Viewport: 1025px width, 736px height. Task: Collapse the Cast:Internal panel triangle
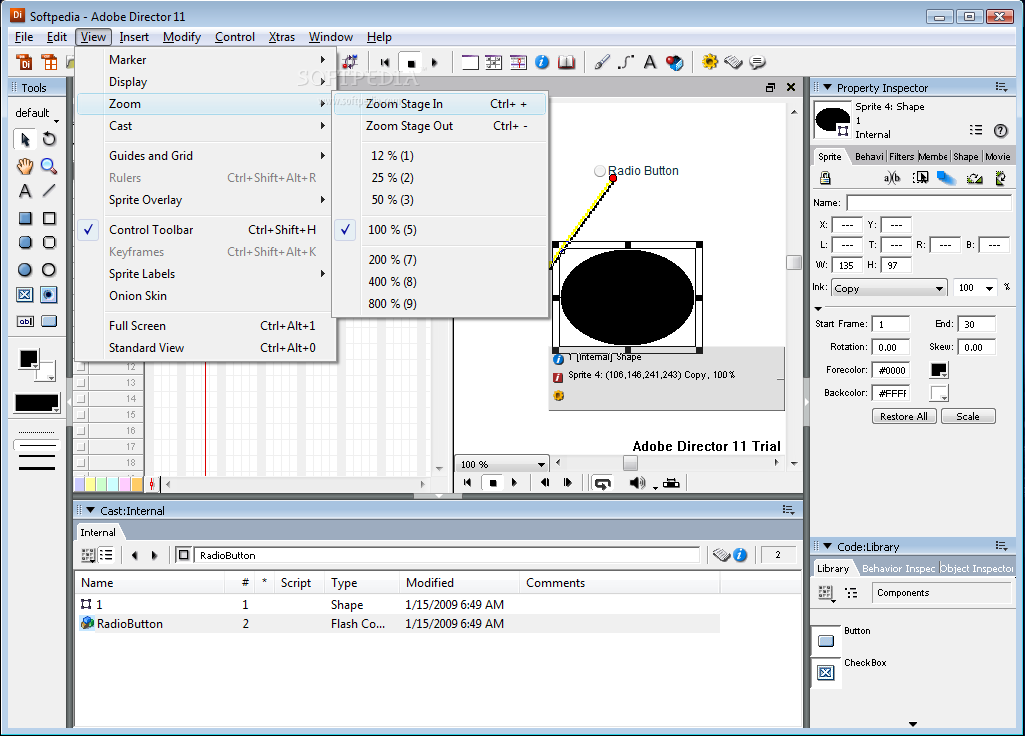coord(91,510)
